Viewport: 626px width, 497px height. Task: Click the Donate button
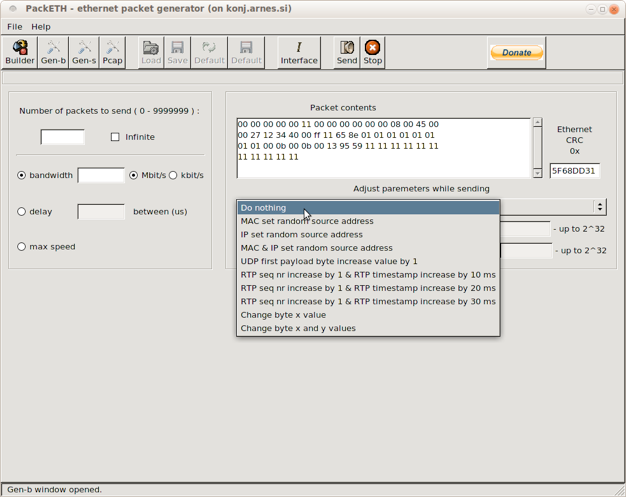(517, 53)
